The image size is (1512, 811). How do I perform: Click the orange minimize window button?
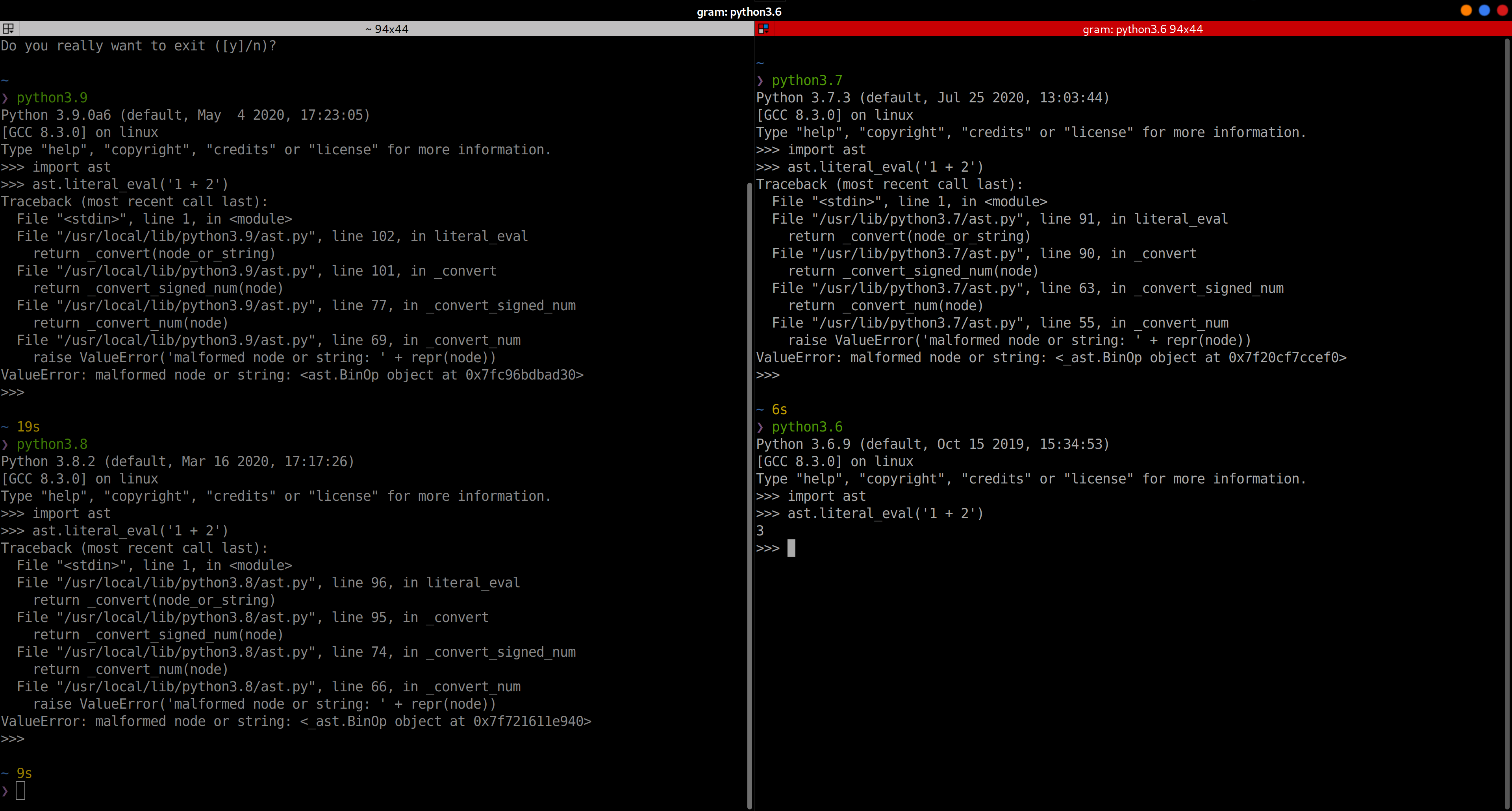[1466, 11]
